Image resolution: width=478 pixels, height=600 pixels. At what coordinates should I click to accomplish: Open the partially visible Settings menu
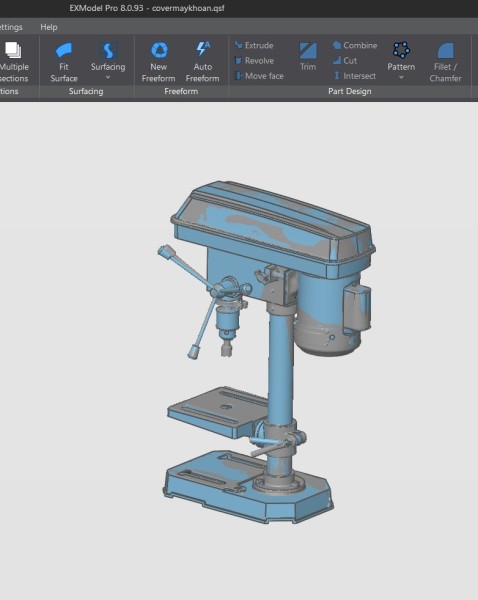click(11, 27)
